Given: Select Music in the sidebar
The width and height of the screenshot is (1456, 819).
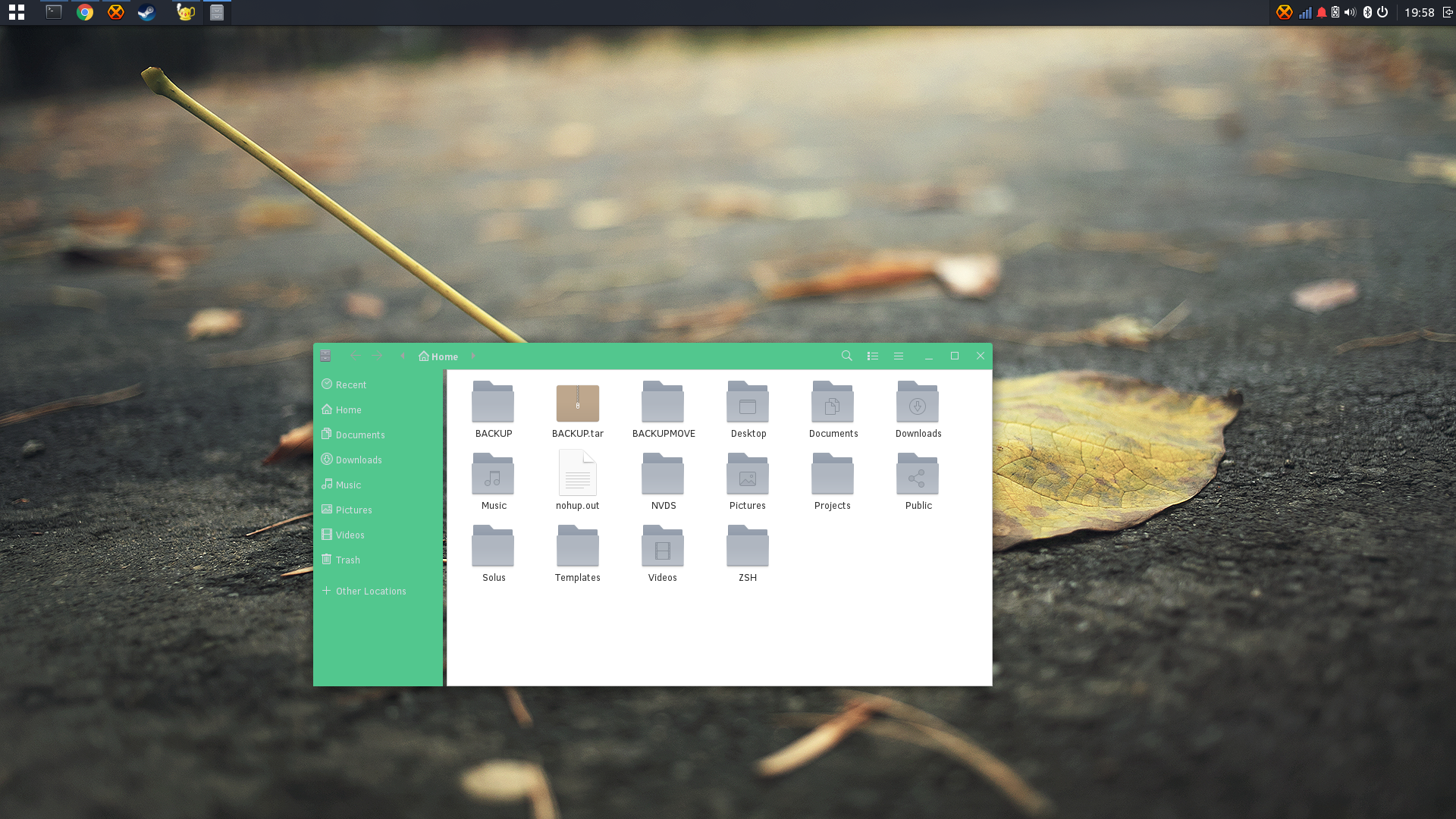Looking at the screenshot, I should pyautogui.click(x=378, y=485).
